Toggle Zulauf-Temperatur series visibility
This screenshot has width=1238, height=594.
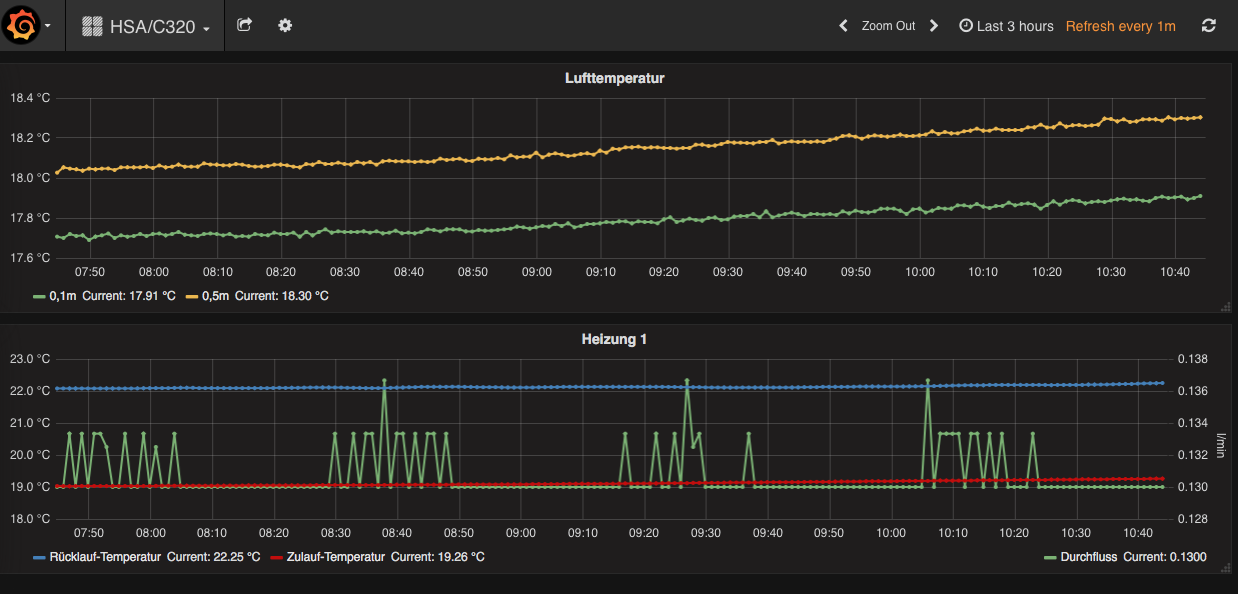click(334, 557)
